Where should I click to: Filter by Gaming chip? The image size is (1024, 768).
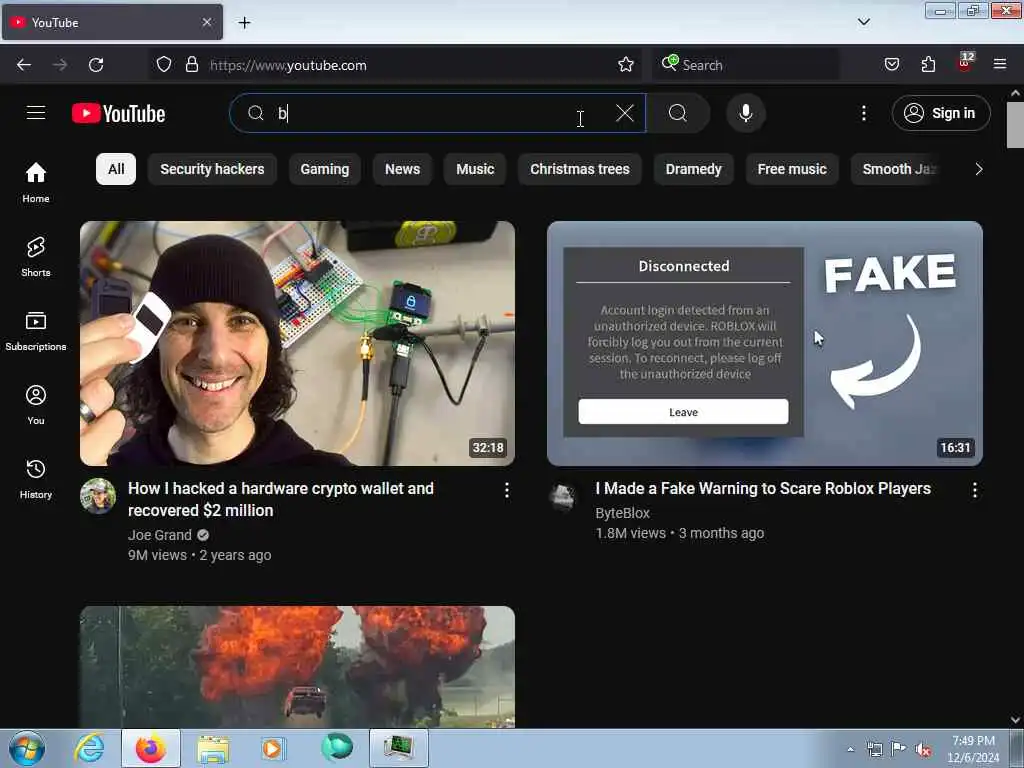[325, 169]
